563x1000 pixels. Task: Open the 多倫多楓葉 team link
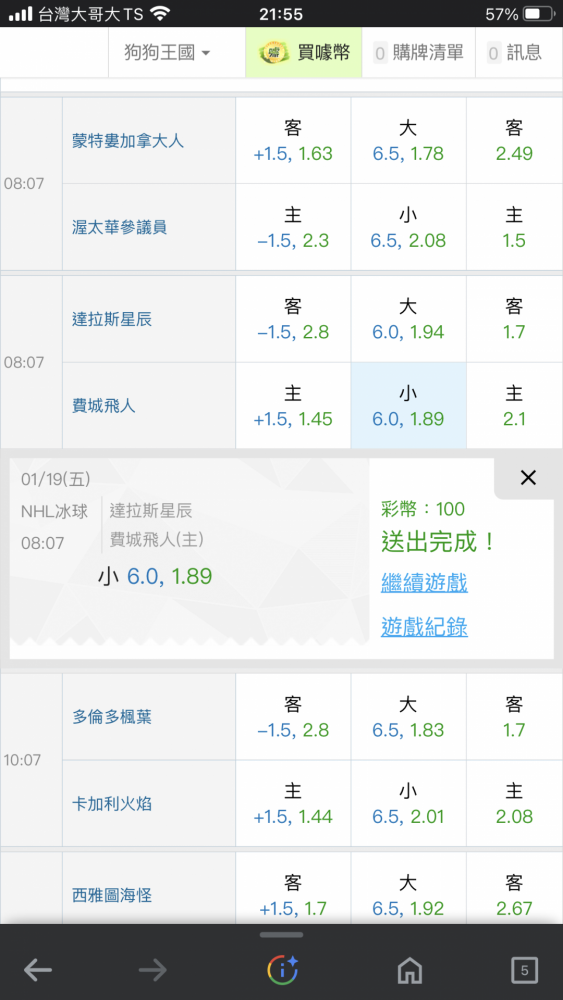[112, 717]
